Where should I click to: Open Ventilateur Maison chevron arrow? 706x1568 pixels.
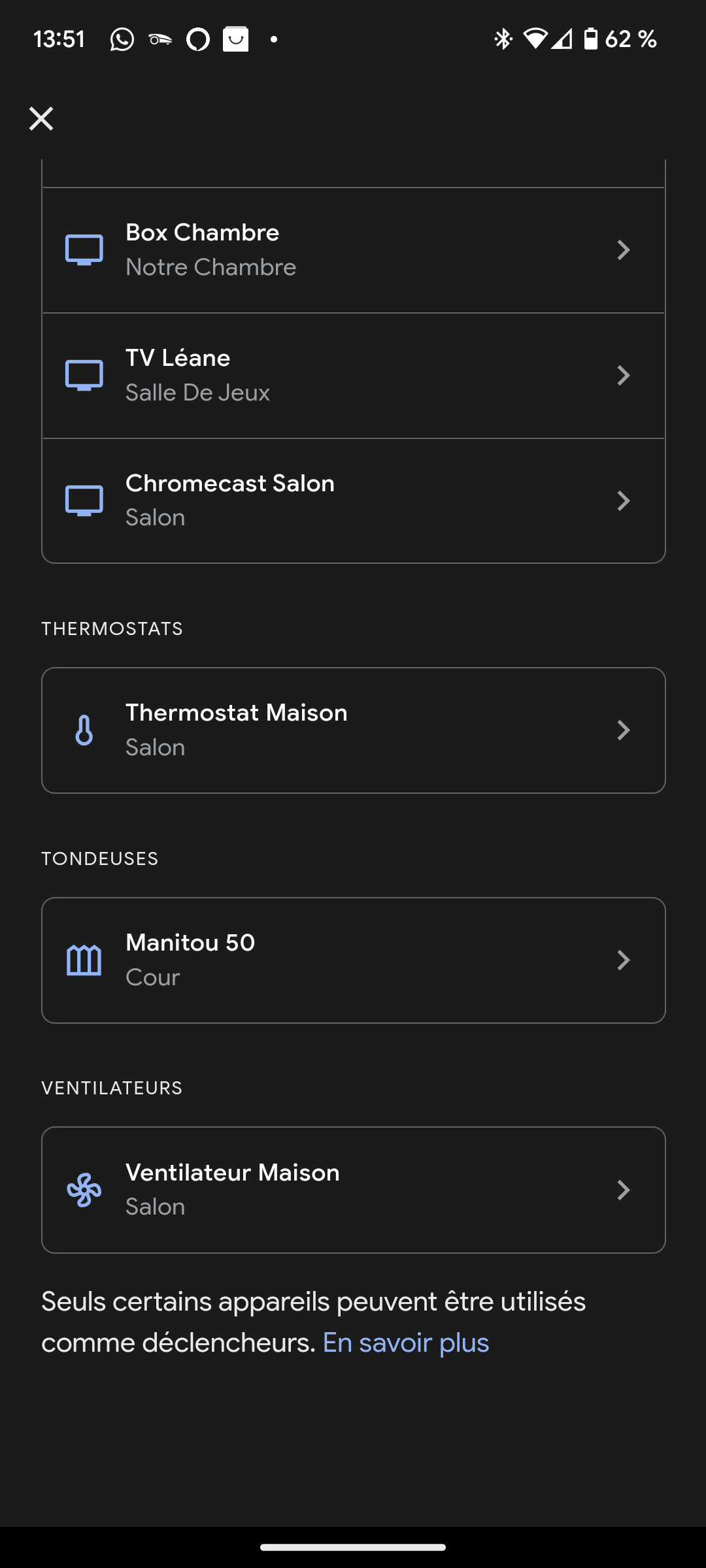(623, 1190)
